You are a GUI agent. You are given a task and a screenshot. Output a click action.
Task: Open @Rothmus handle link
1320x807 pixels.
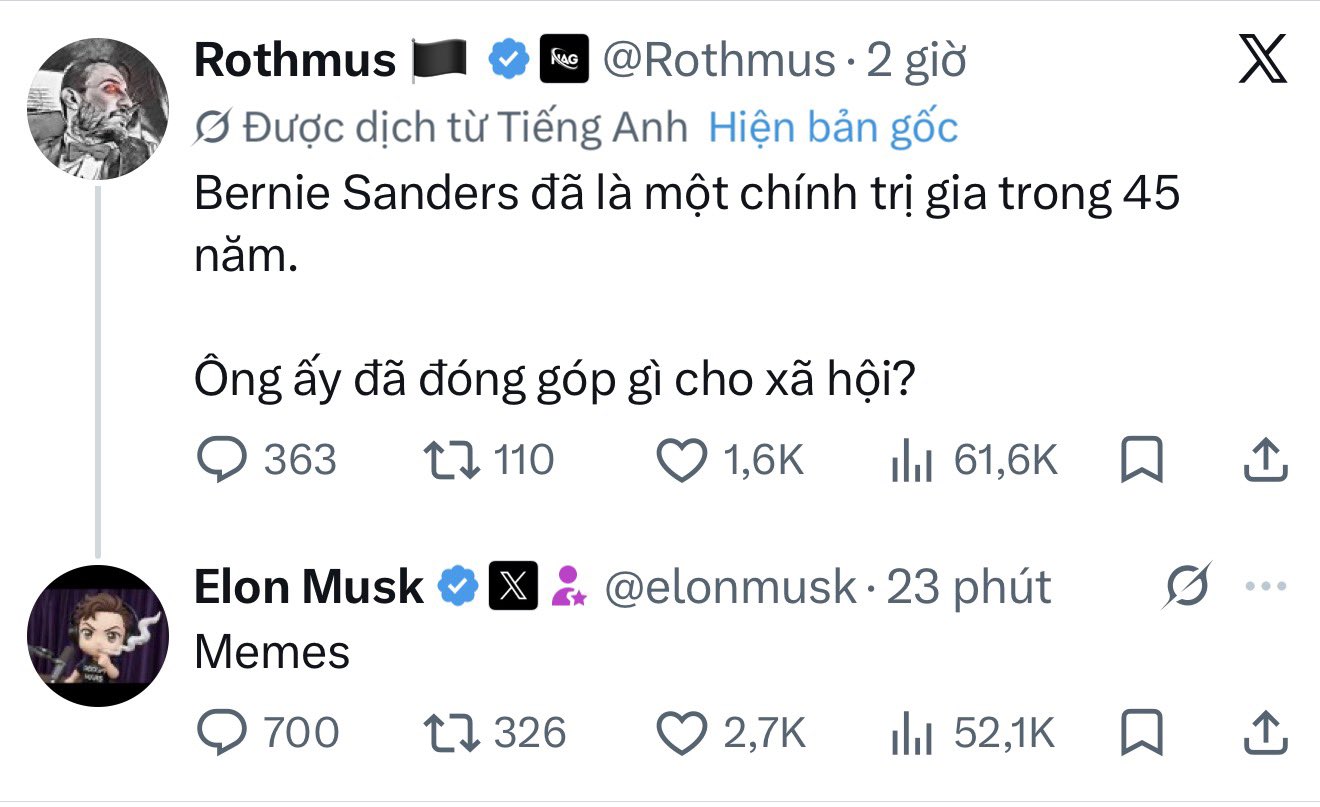(718, 61)
